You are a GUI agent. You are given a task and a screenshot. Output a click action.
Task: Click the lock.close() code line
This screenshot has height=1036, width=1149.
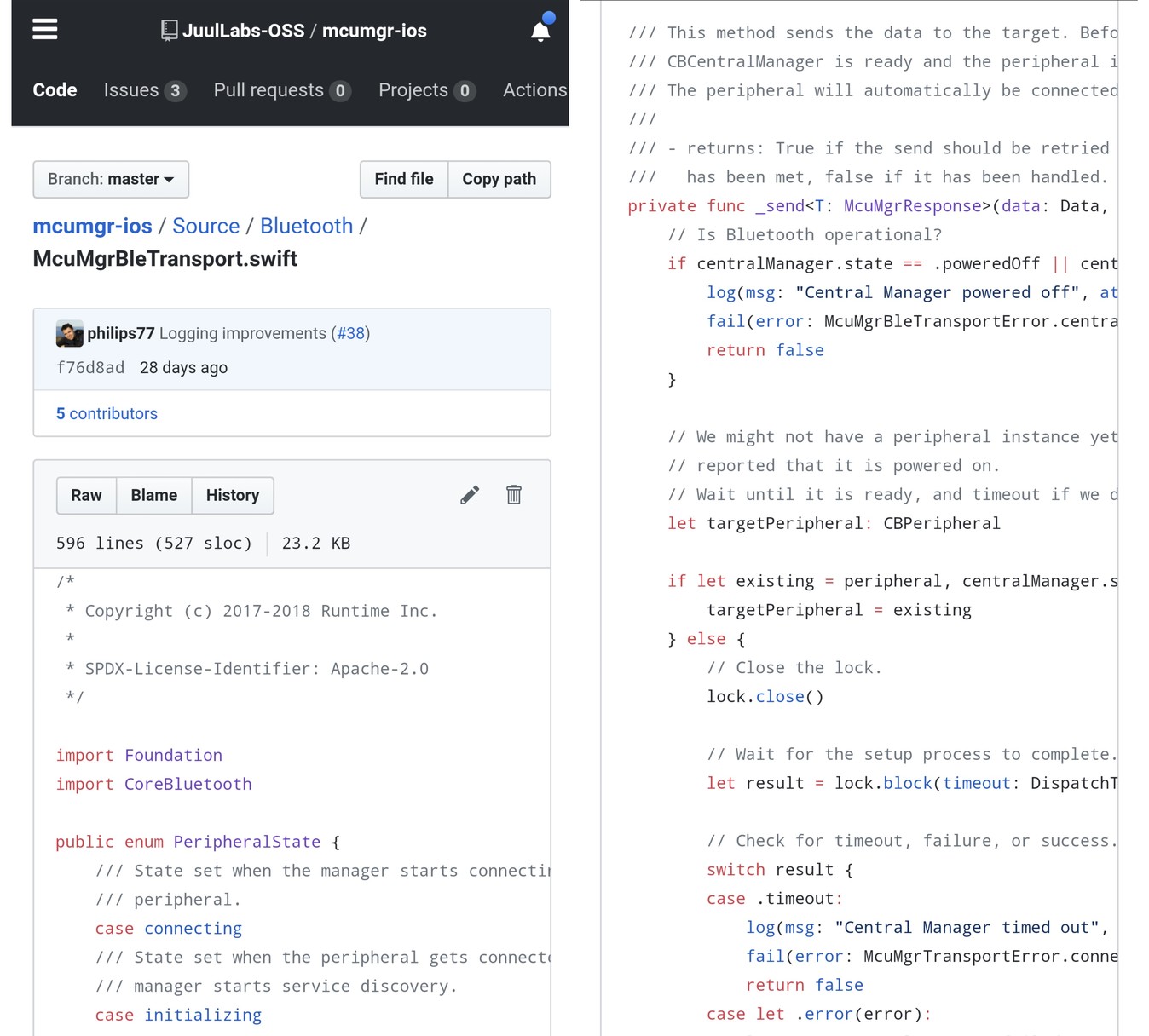coord(765,697)
